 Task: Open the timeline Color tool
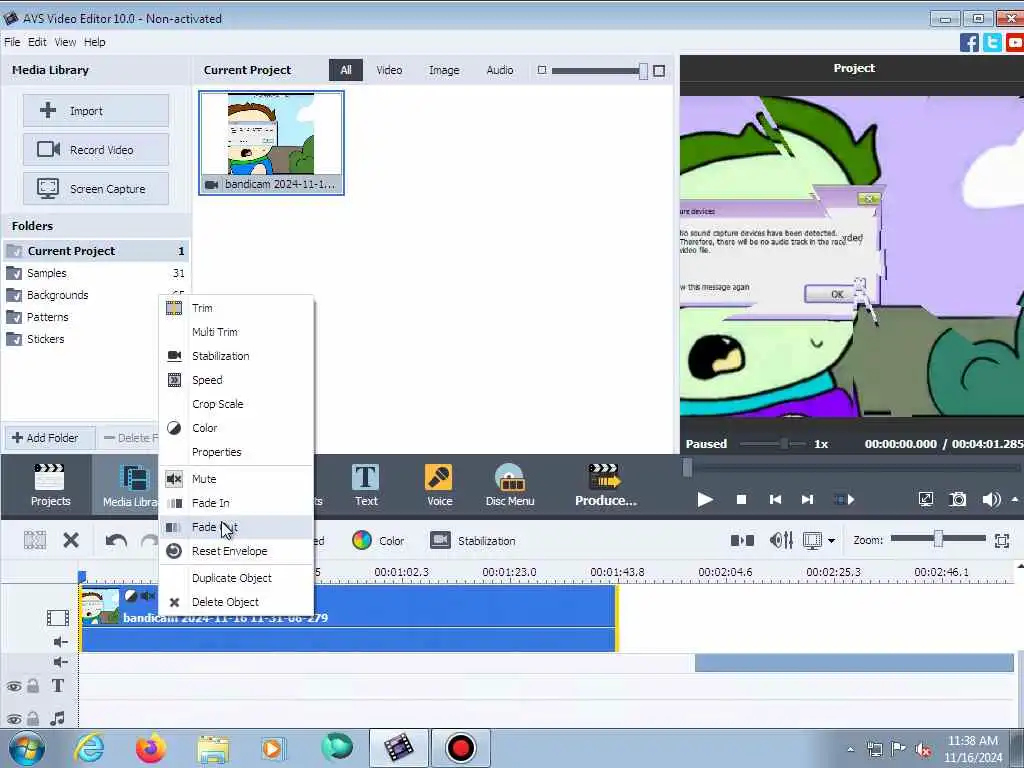[378, 541]
